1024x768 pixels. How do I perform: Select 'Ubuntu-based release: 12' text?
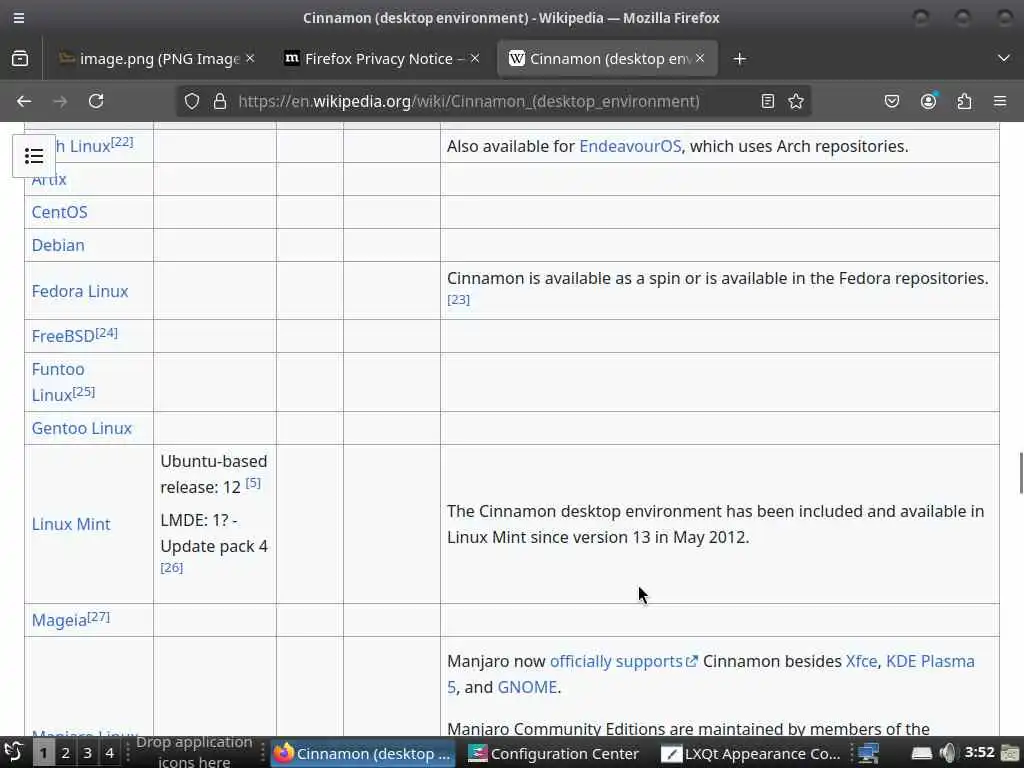pyautogui.click(x=214, y=474)
